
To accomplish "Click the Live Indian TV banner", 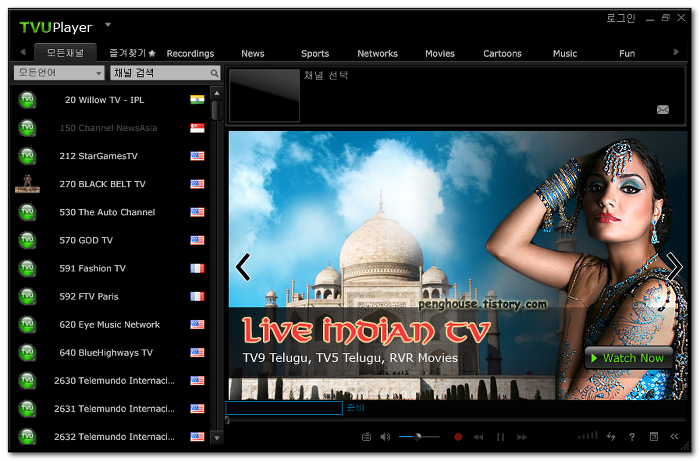I will click(458, 266).
